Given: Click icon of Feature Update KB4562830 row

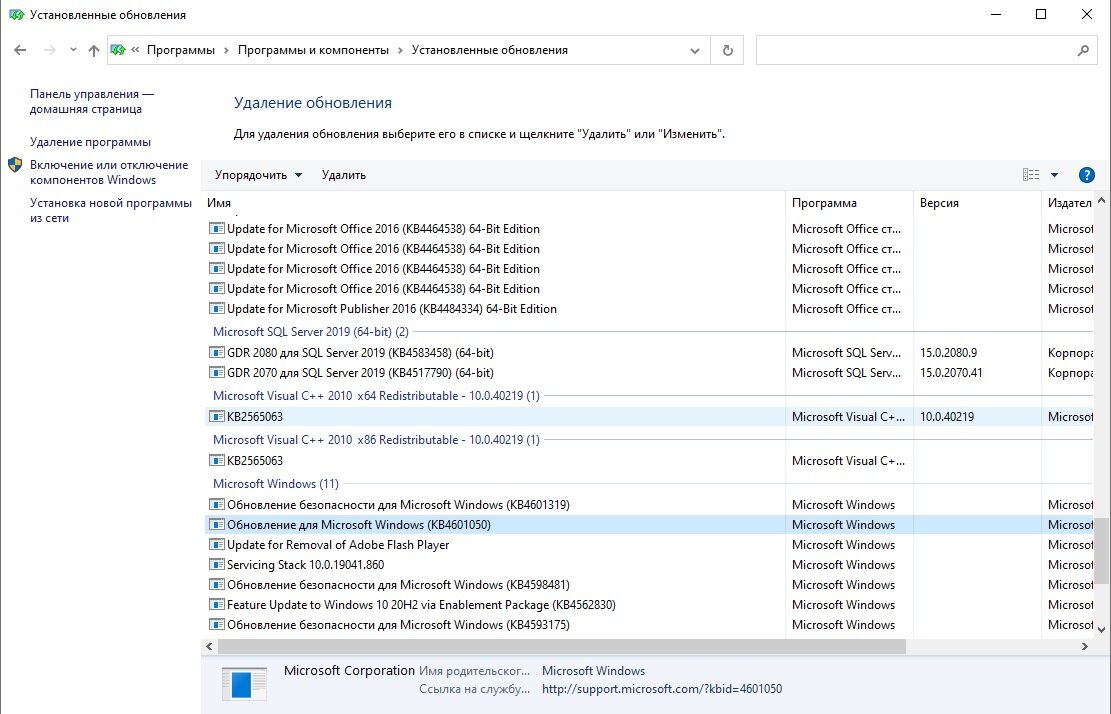Looking at the screenshot, I should pos(217,605).
